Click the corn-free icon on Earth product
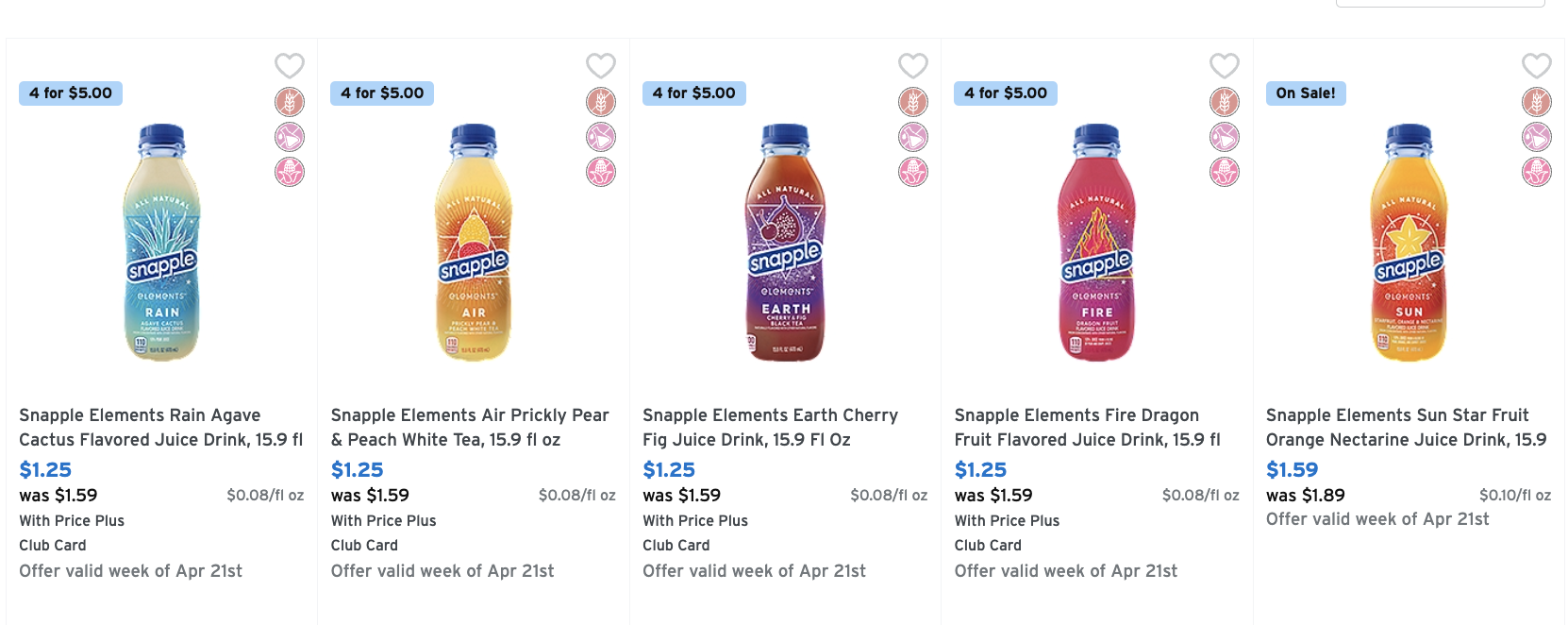 [x=913, y=172]
